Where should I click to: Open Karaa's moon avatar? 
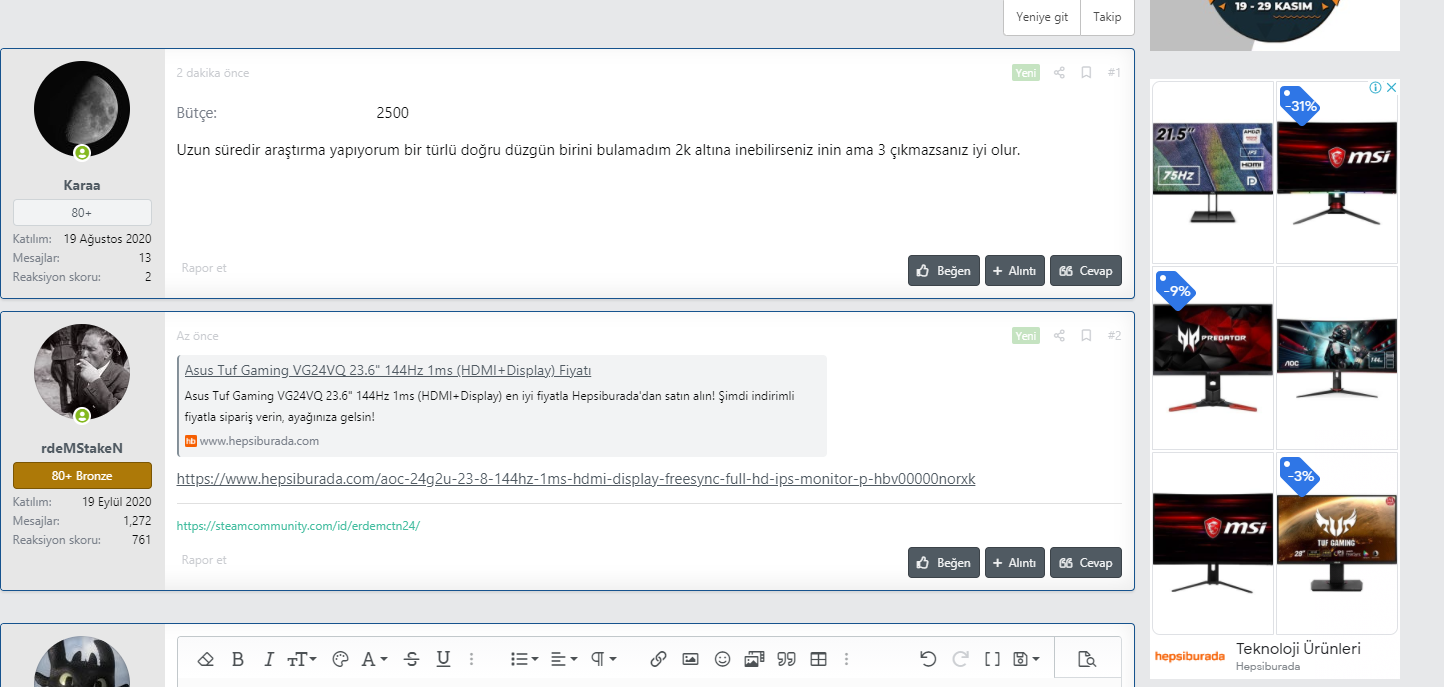pos(82,108)
